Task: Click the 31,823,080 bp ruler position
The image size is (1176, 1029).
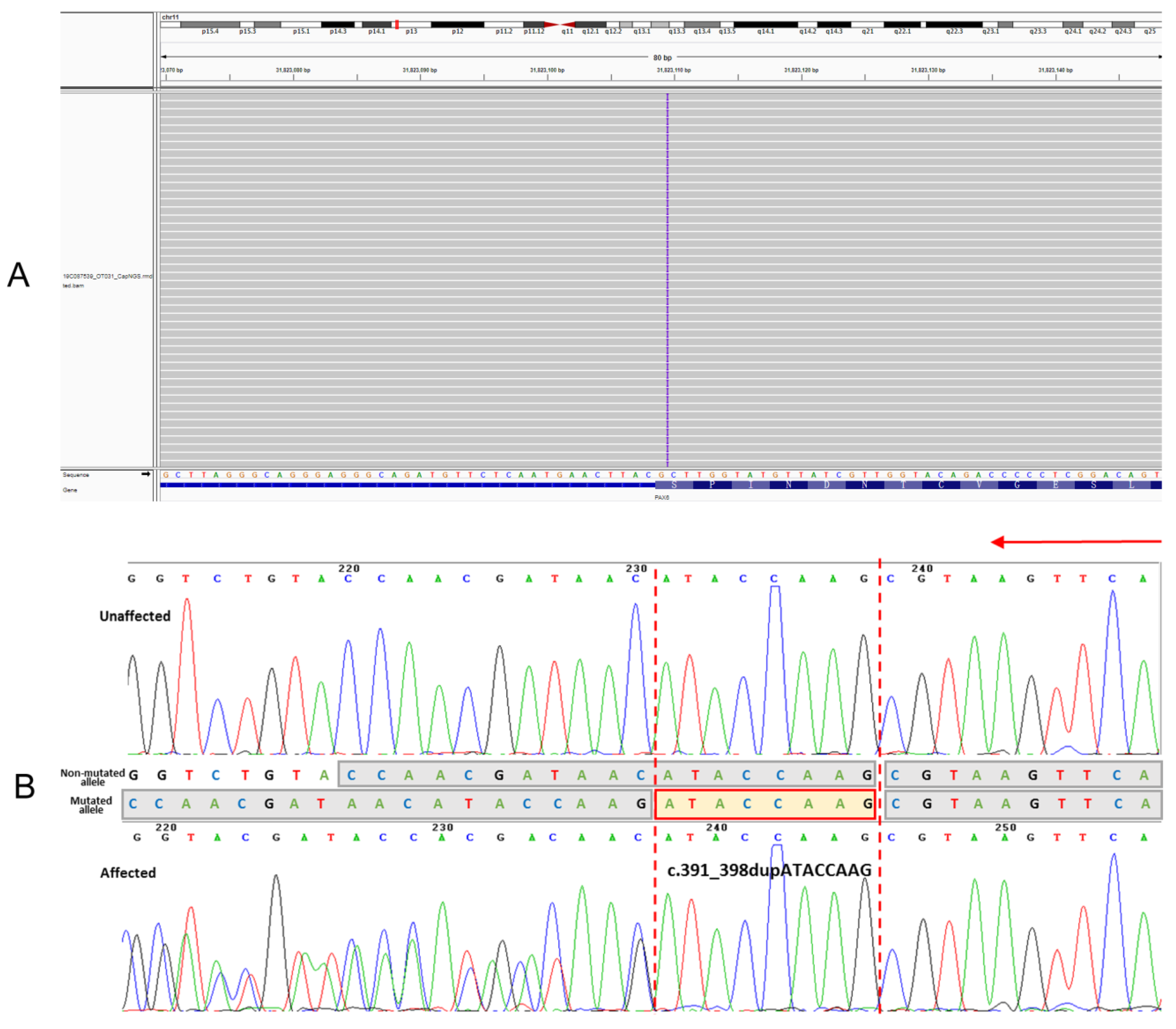Action: pyautogui.click(x=293, y=70)
